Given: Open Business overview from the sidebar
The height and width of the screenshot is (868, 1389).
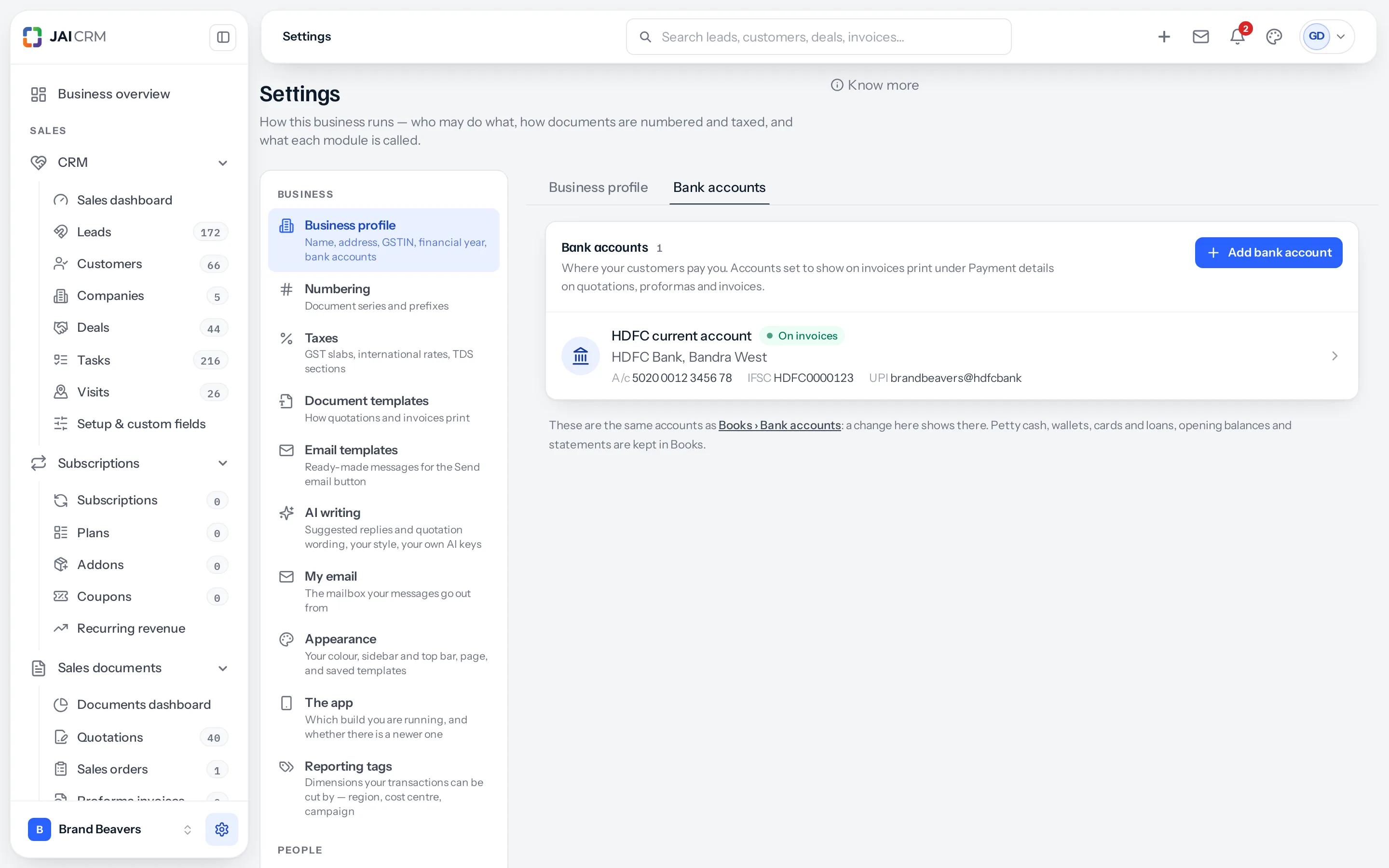Looking at the screenshot, I should 129,94.
